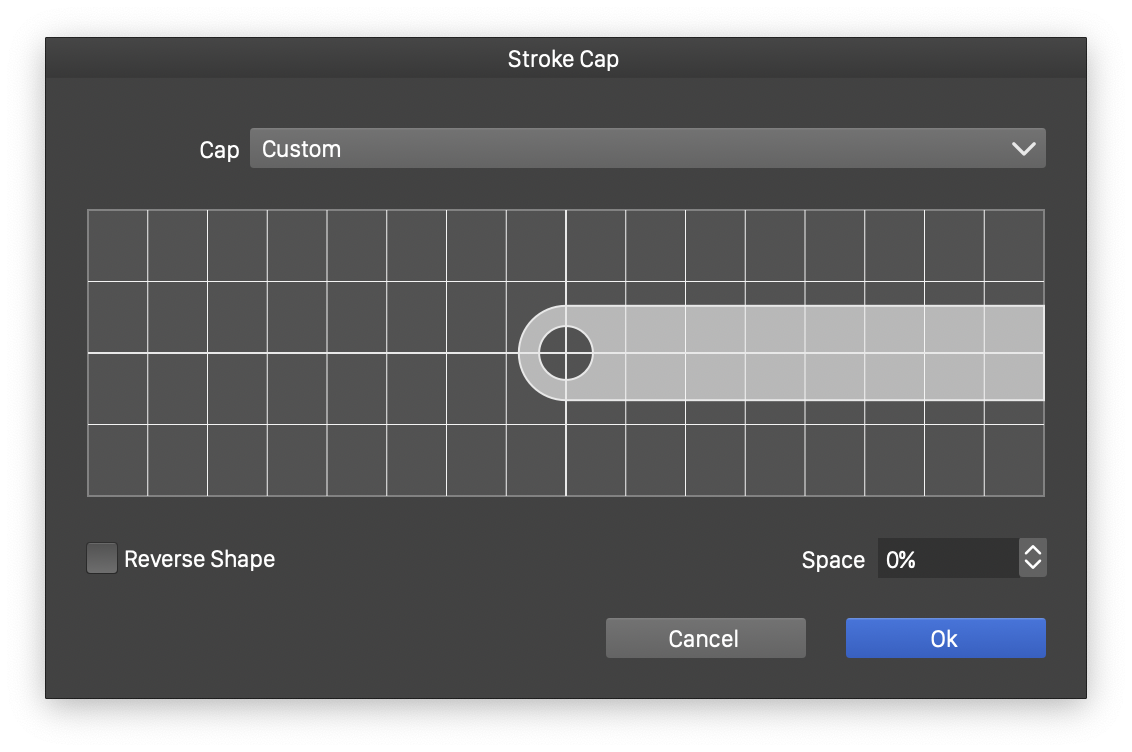Enable the Reverse Shape checkbox
The height and width of the screenshot is (752, 1132).
tap(101, 558)
